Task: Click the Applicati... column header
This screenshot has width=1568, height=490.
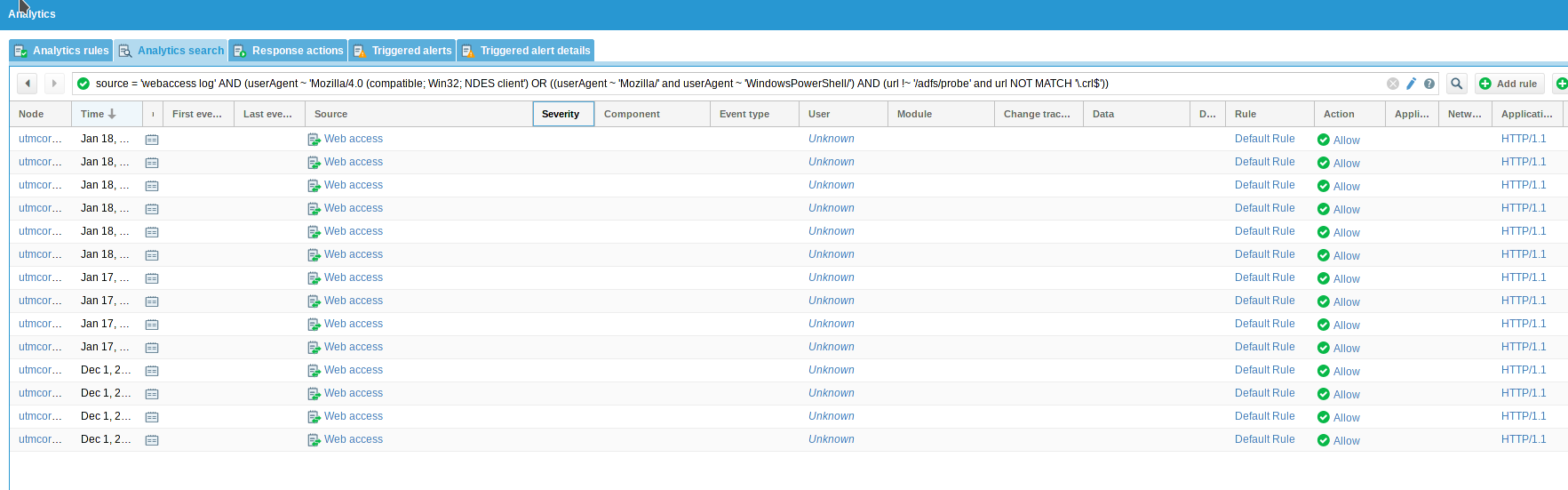Action: click(1527, 114)
